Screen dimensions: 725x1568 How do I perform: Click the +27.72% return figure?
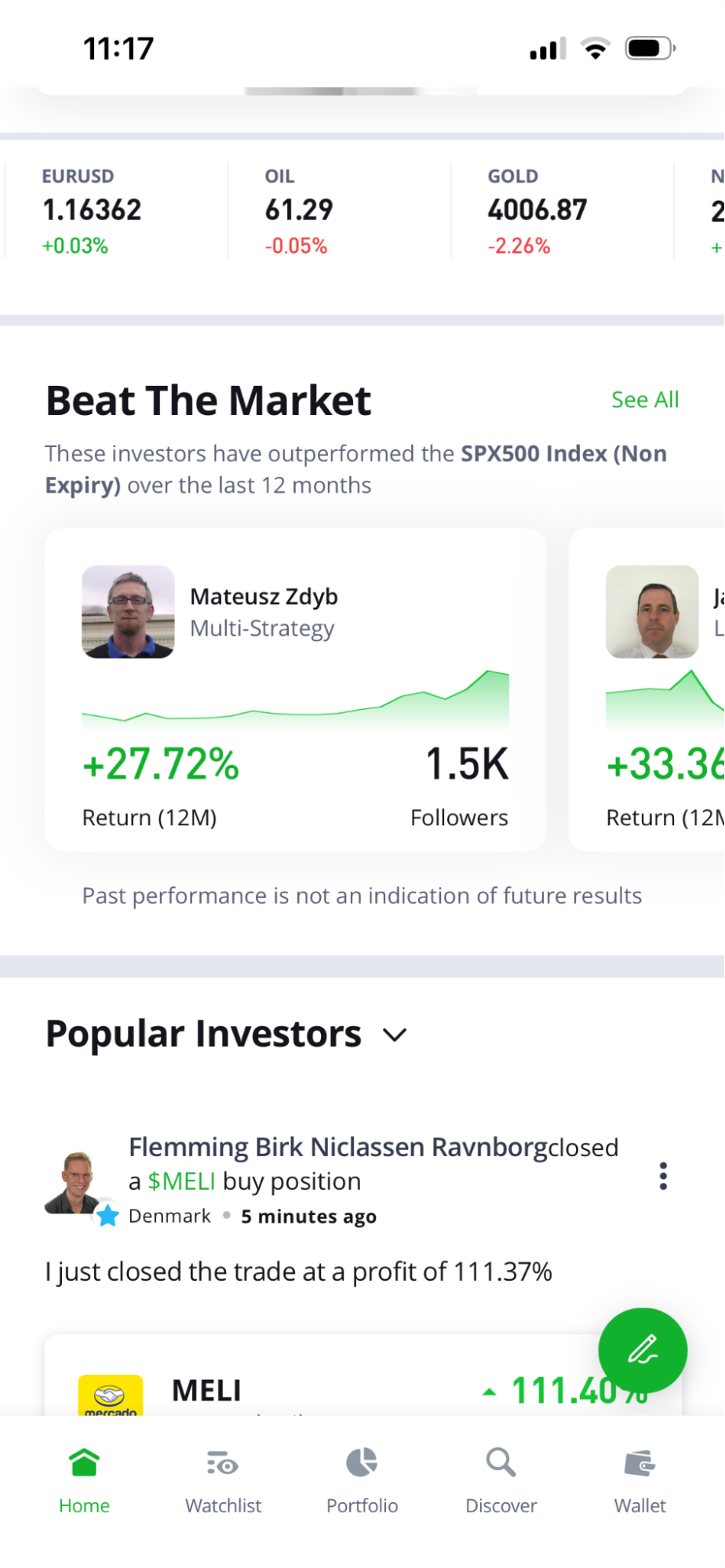(160, 763)
